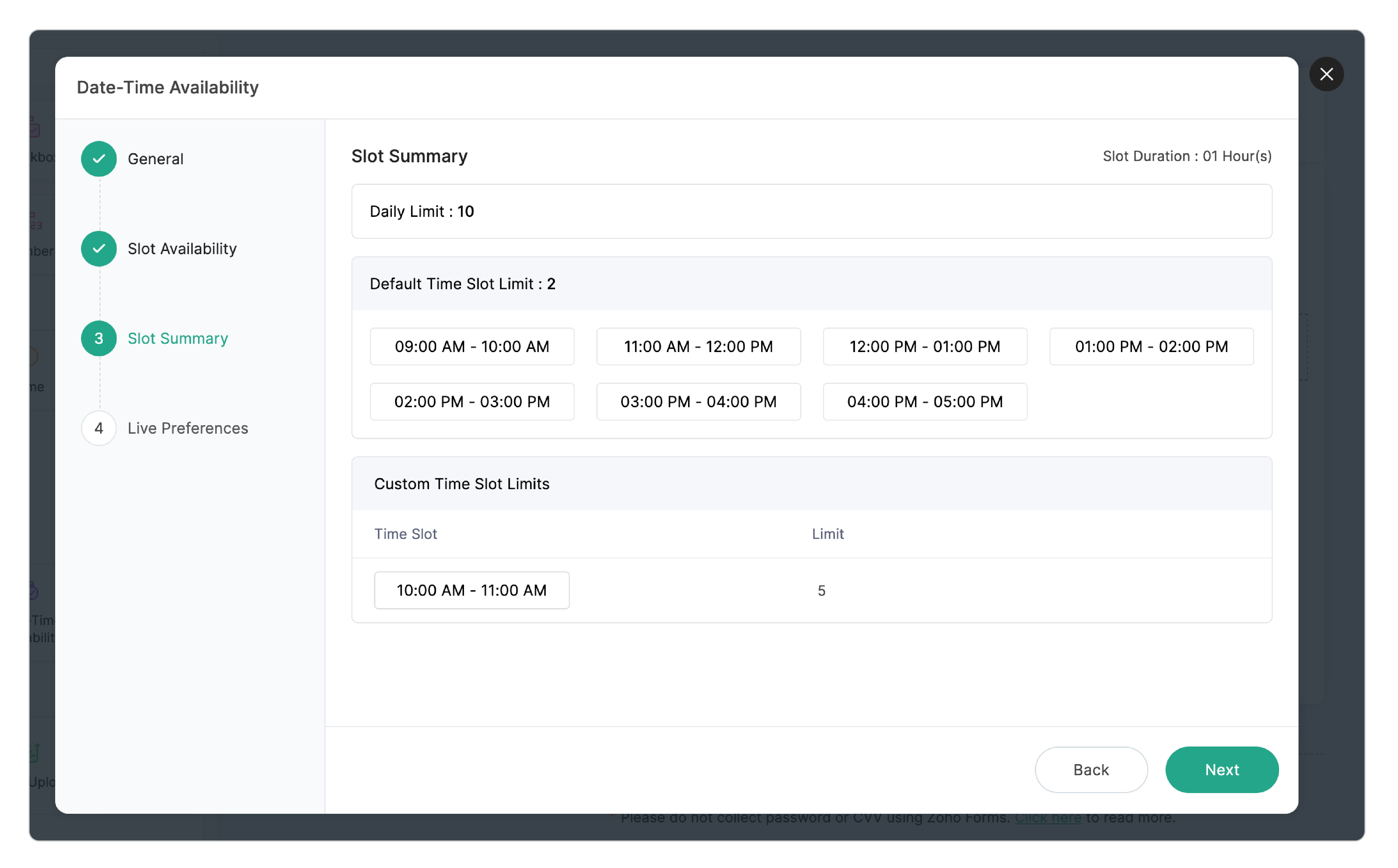This screenshot has height=868, width=1398.
Task: Select the 04:00 PM - 05:00 PM slot
Action: click(x=925, y=401)
